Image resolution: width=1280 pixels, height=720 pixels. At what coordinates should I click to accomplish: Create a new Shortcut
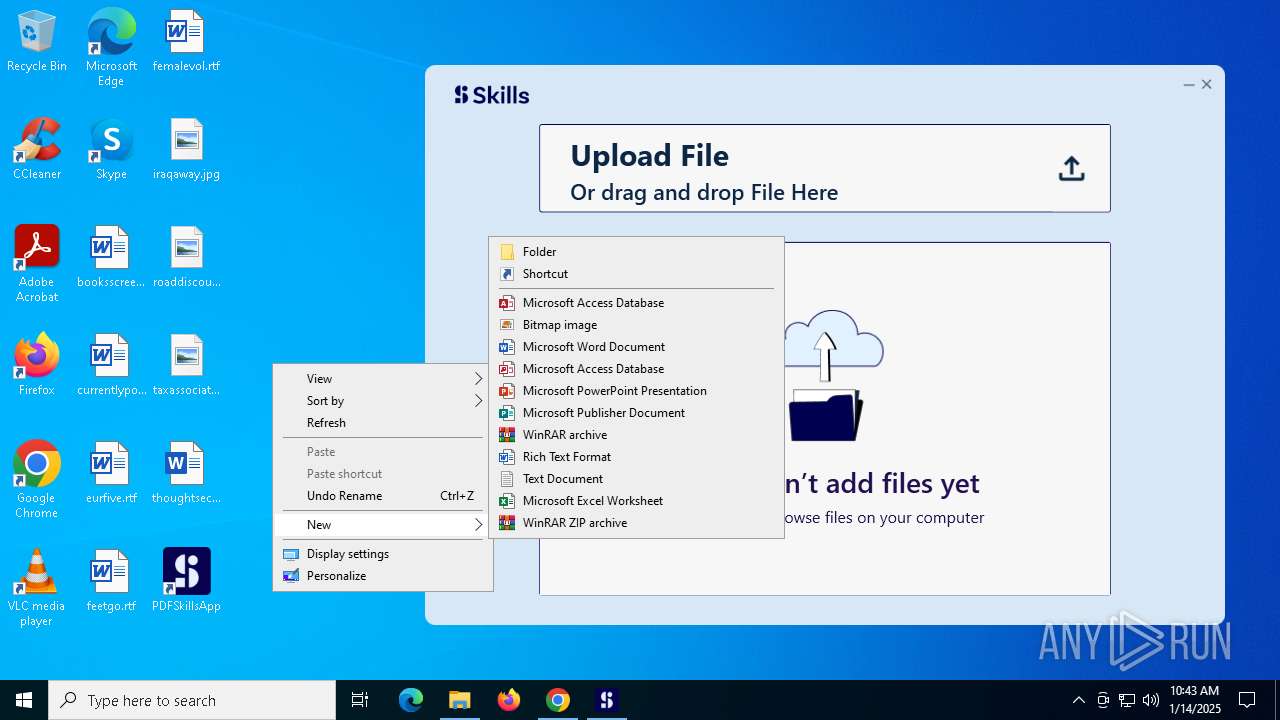(x=636, y=274)
